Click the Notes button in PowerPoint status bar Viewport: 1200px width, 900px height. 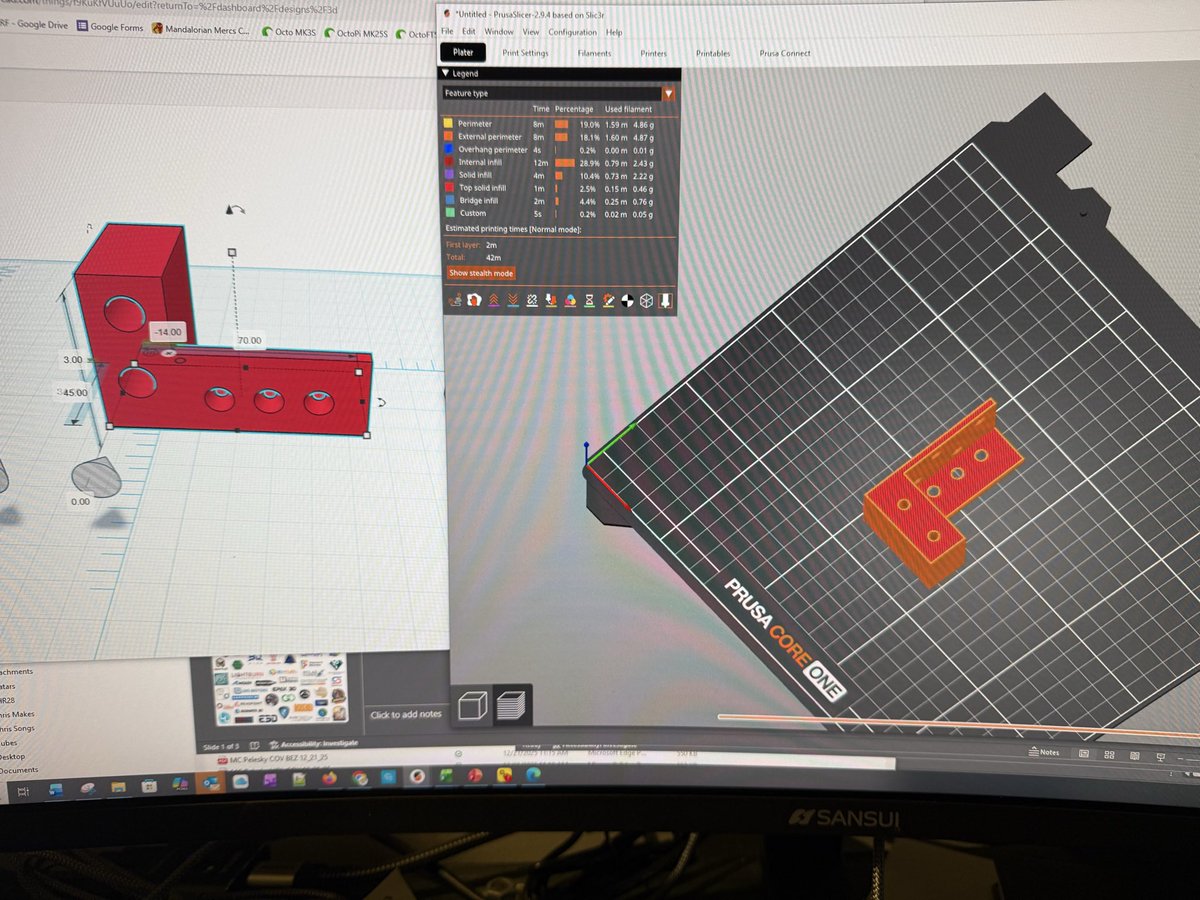point(1044,752)
